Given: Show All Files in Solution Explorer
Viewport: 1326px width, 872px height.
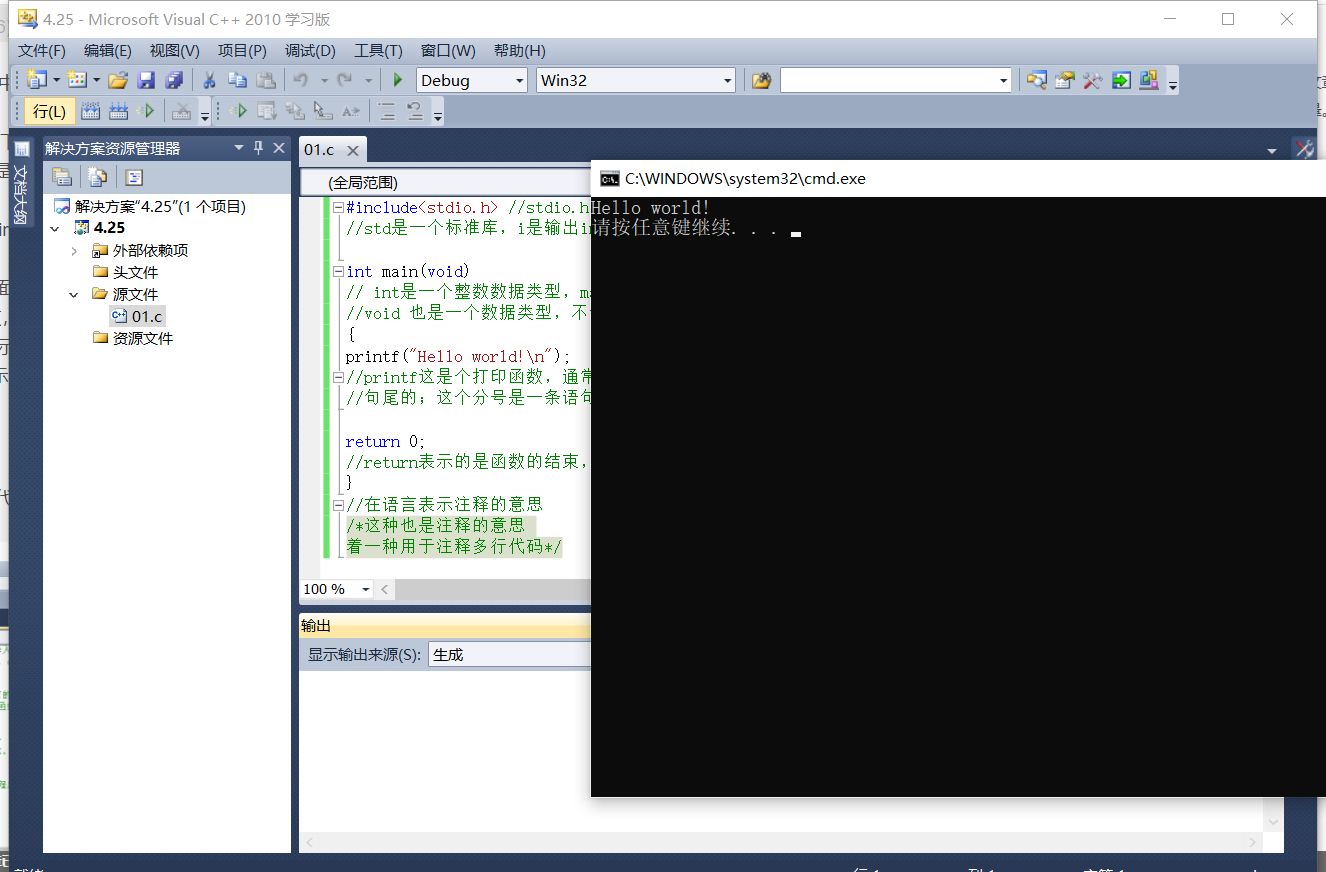Looking at the screenshot, I should click(x=96, y=176).
